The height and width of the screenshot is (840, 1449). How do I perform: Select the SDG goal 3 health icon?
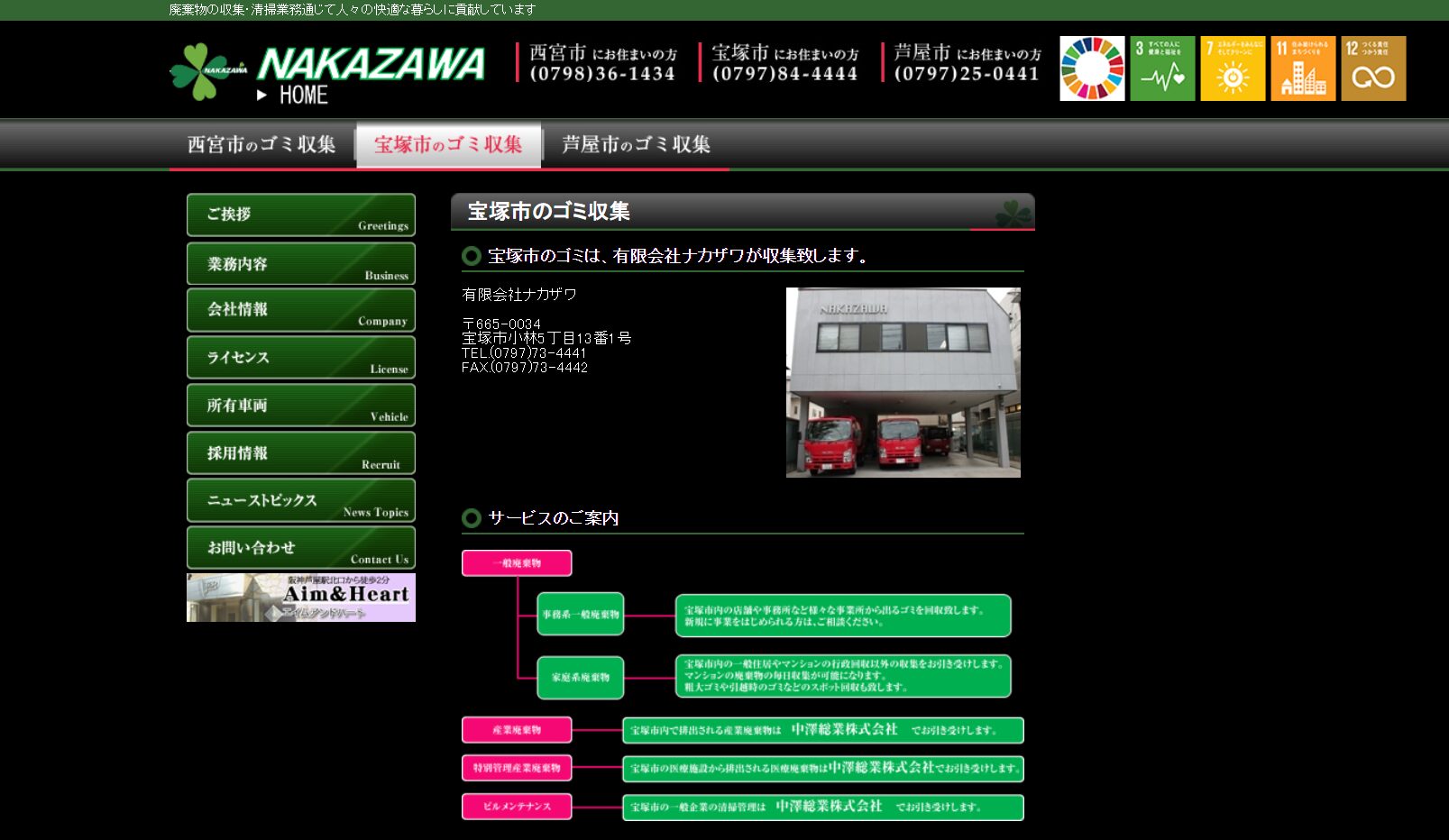1162,68
